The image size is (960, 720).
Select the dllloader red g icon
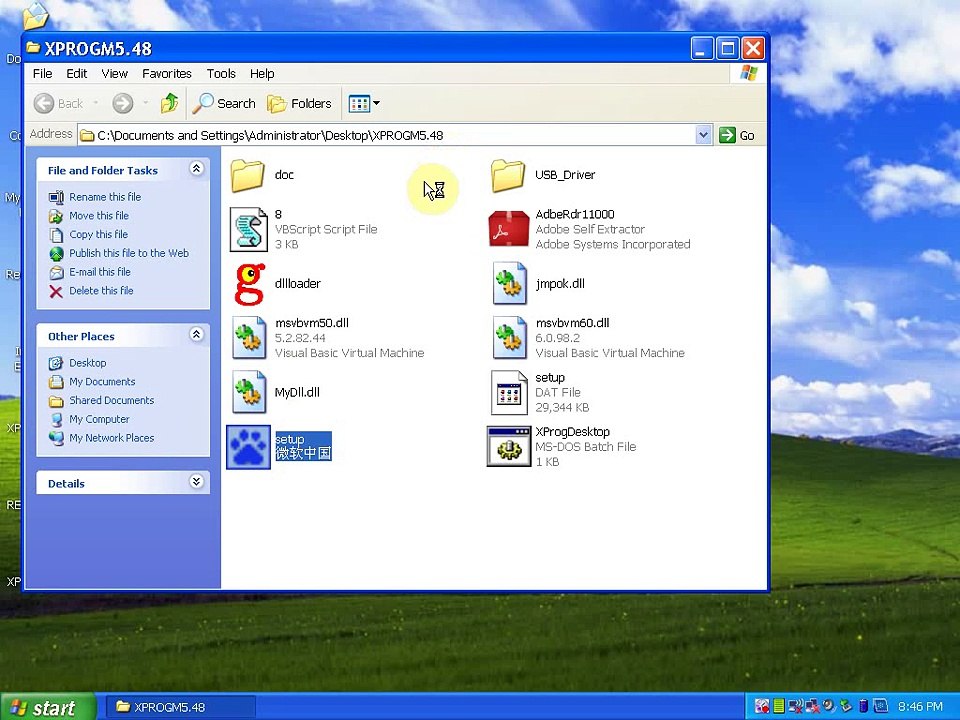pyautogui.click(x=250, y=284)
